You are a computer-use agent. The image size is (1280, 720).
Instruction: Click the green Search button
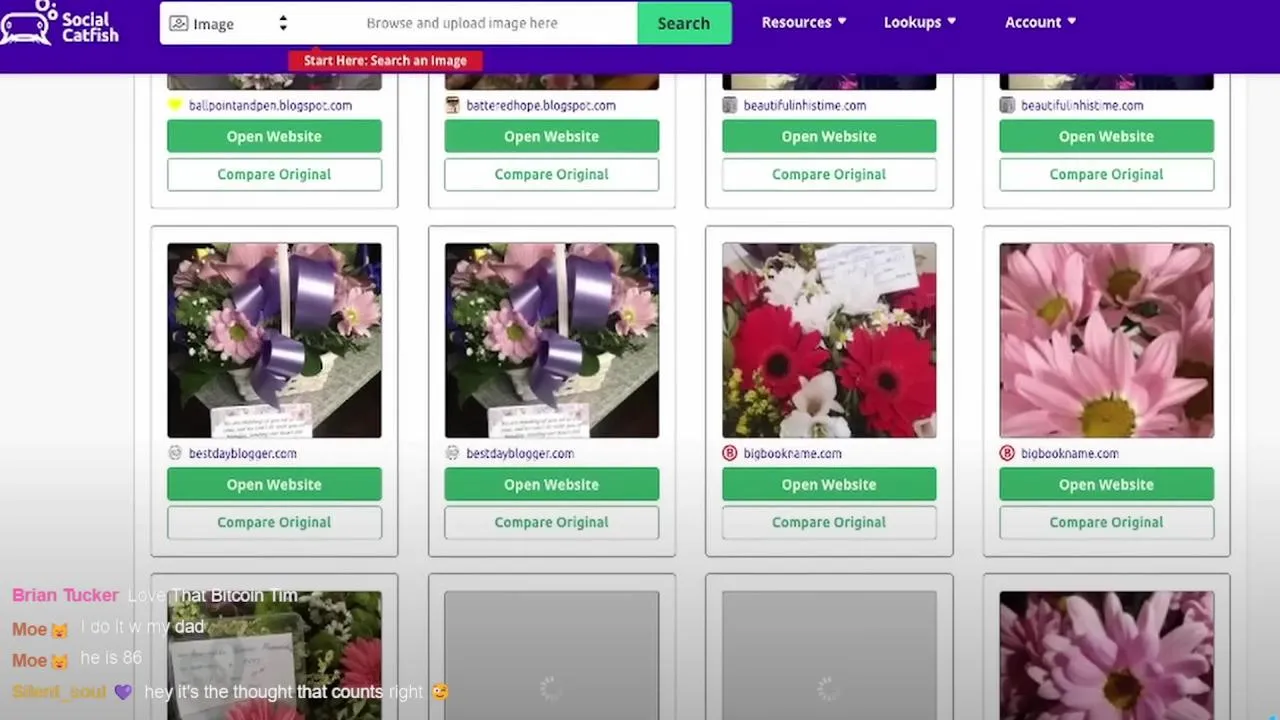[x=684, y=23]
